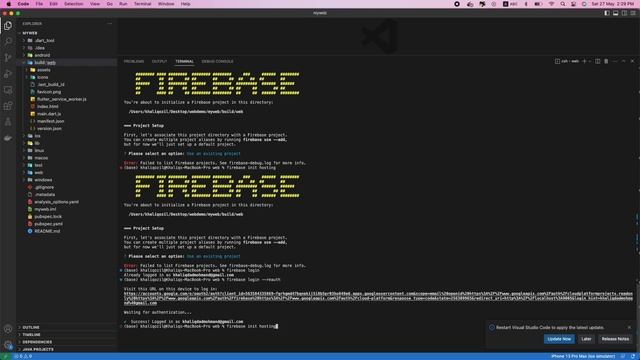This screenshot has height=360, width=640.
Task: Toggle the bottom panel layout icon
Action: tap(616, 13)
